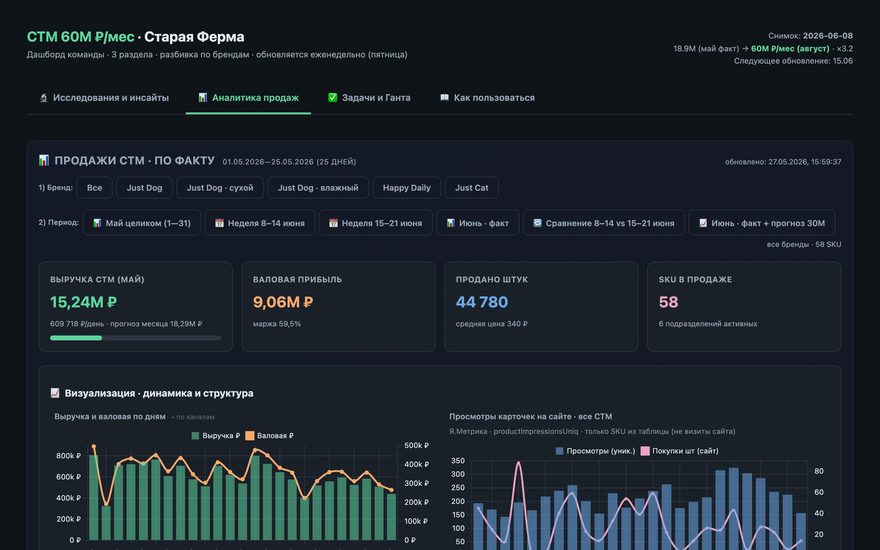Click the trend chart icon beside Визуализация heading
Screen dimensions: 880x550
tap(55, 393)
